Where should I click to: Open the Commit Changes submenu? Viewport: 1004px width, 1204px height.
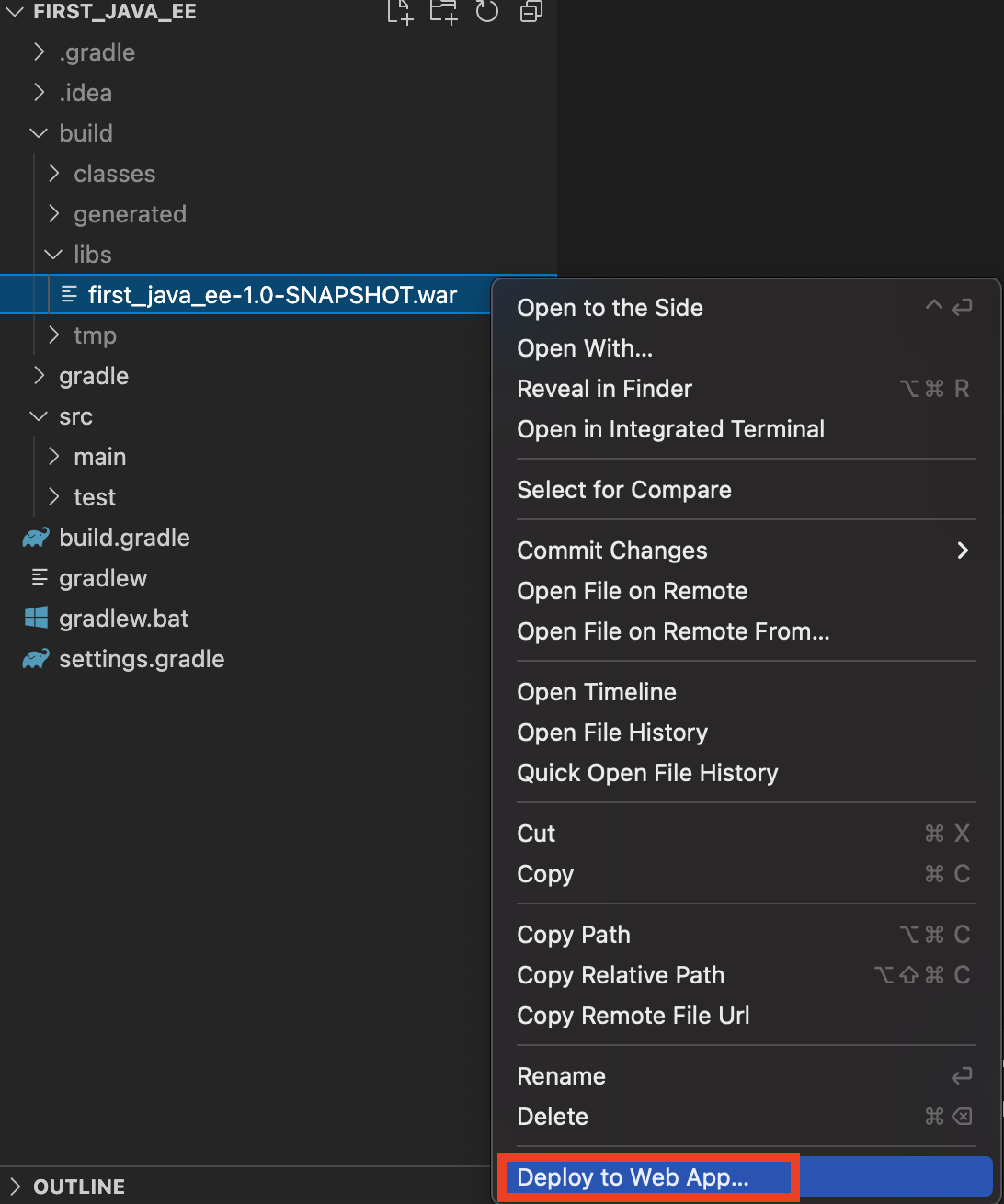click(612, 551)
